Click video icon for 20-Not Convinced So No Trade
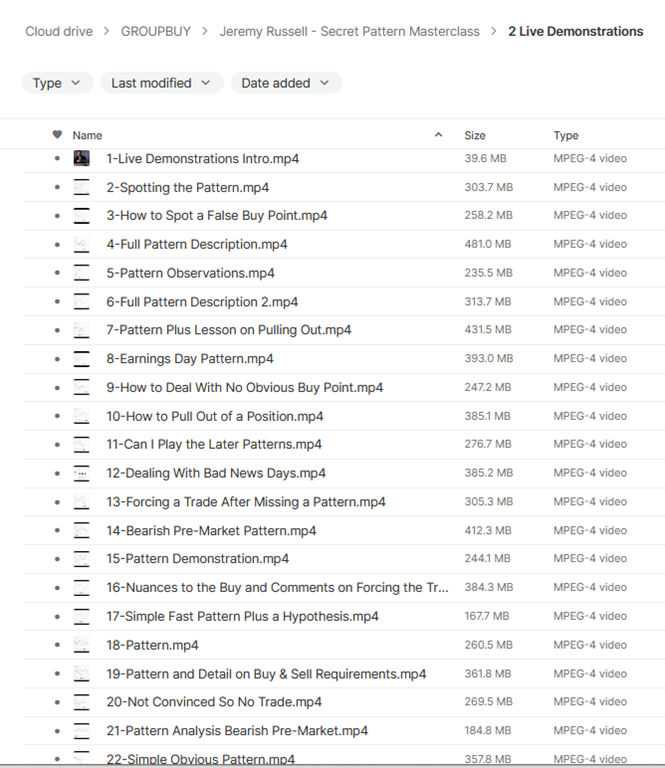Screen dimensions: 665x768 81,702
